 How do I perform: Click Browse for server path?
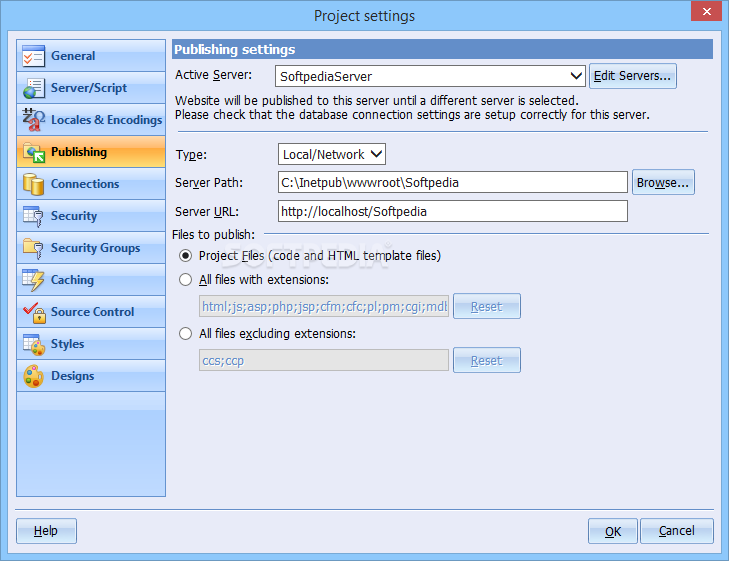point(663,182)
